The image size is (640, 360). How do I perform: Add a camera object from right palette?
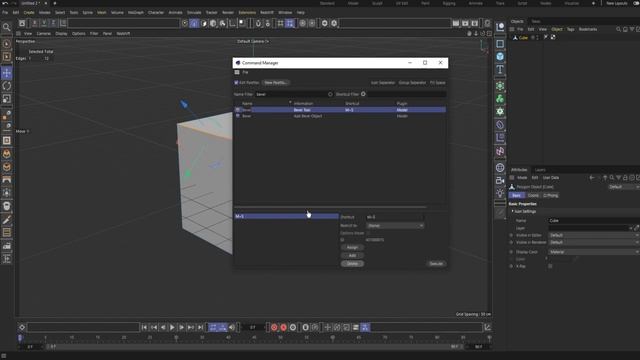pos(500,180)
